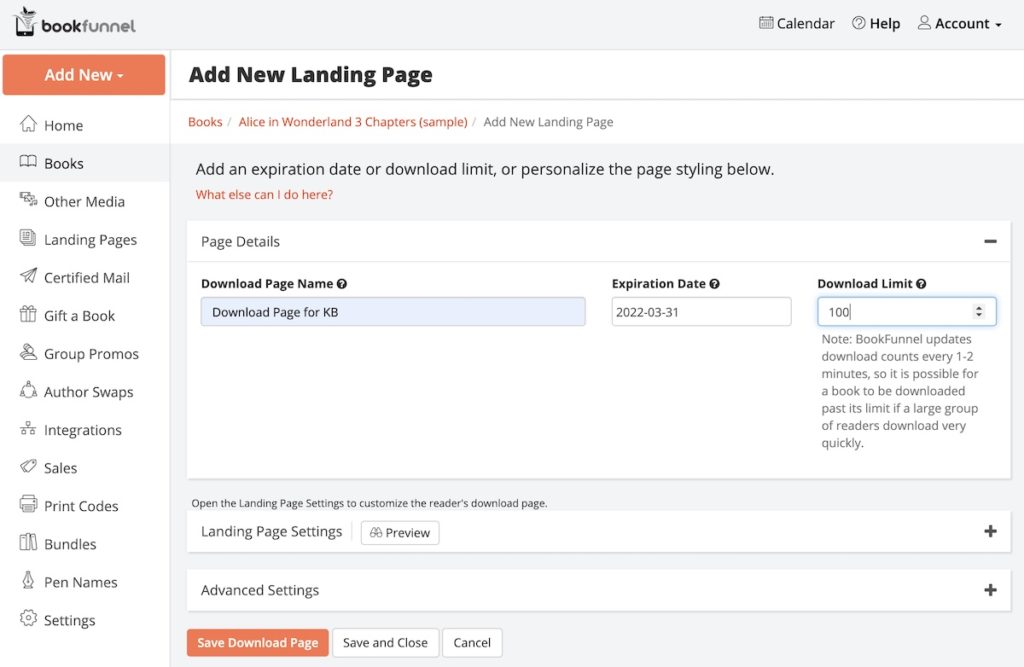Open the Calendar from the top bar
Viewport: 1024px width, 667px height.
pyautogui.click(x=796, y=23)
